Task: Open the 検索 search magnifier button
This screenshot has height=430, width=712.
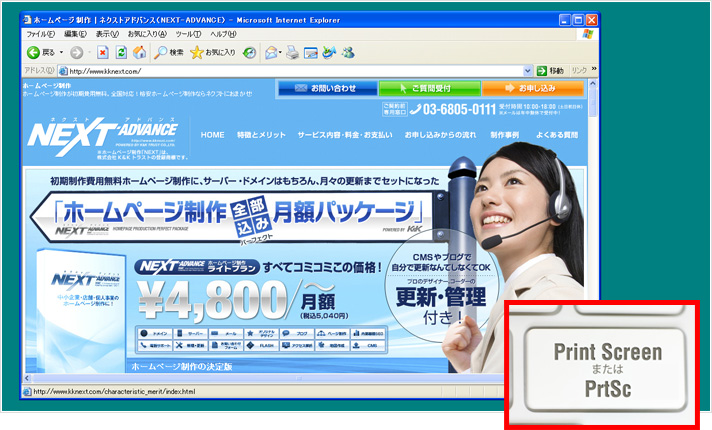Action: 168,53
